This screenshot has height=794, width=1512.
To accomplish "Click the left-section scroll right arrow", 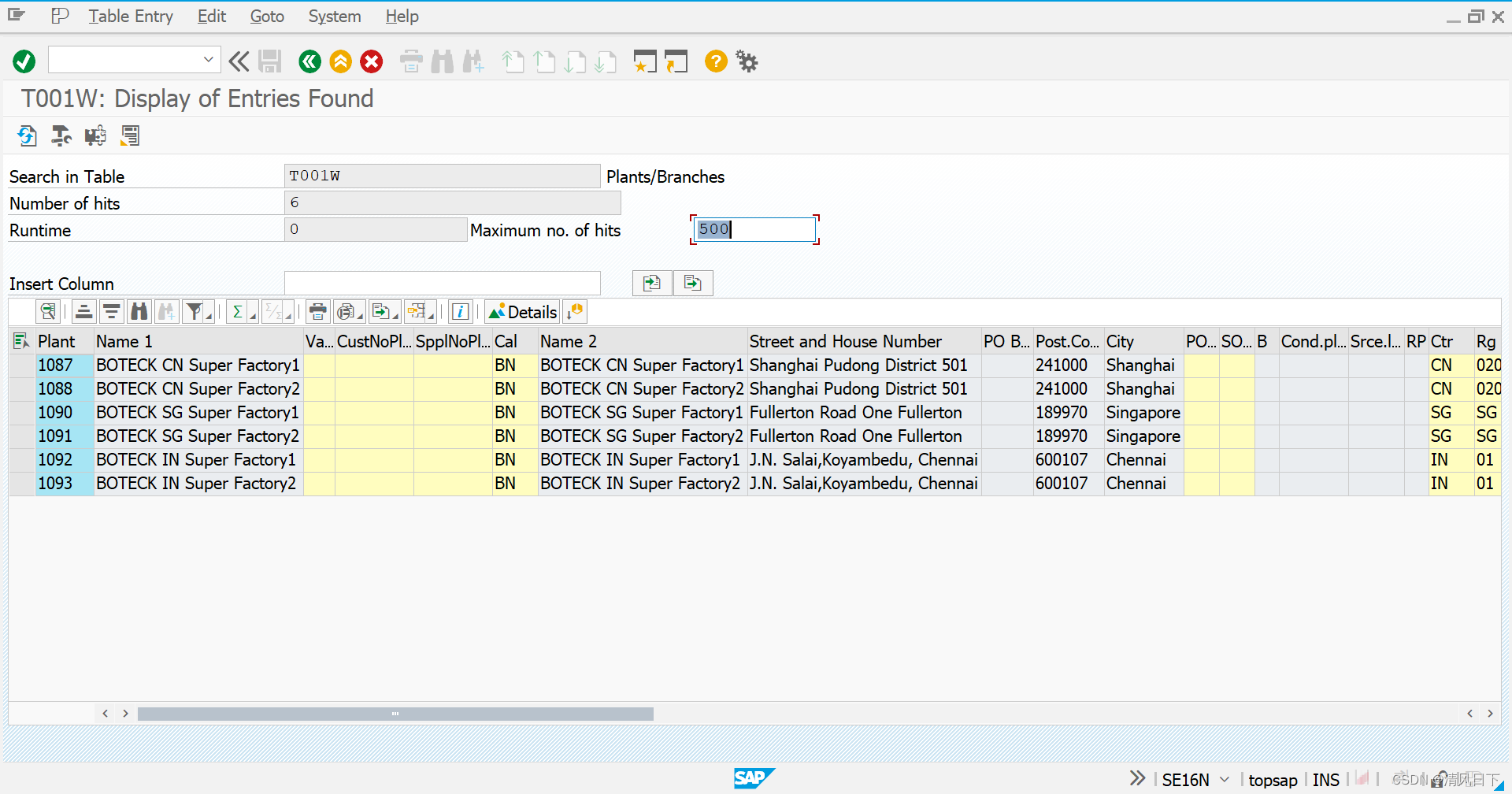I will coord(125,714).
